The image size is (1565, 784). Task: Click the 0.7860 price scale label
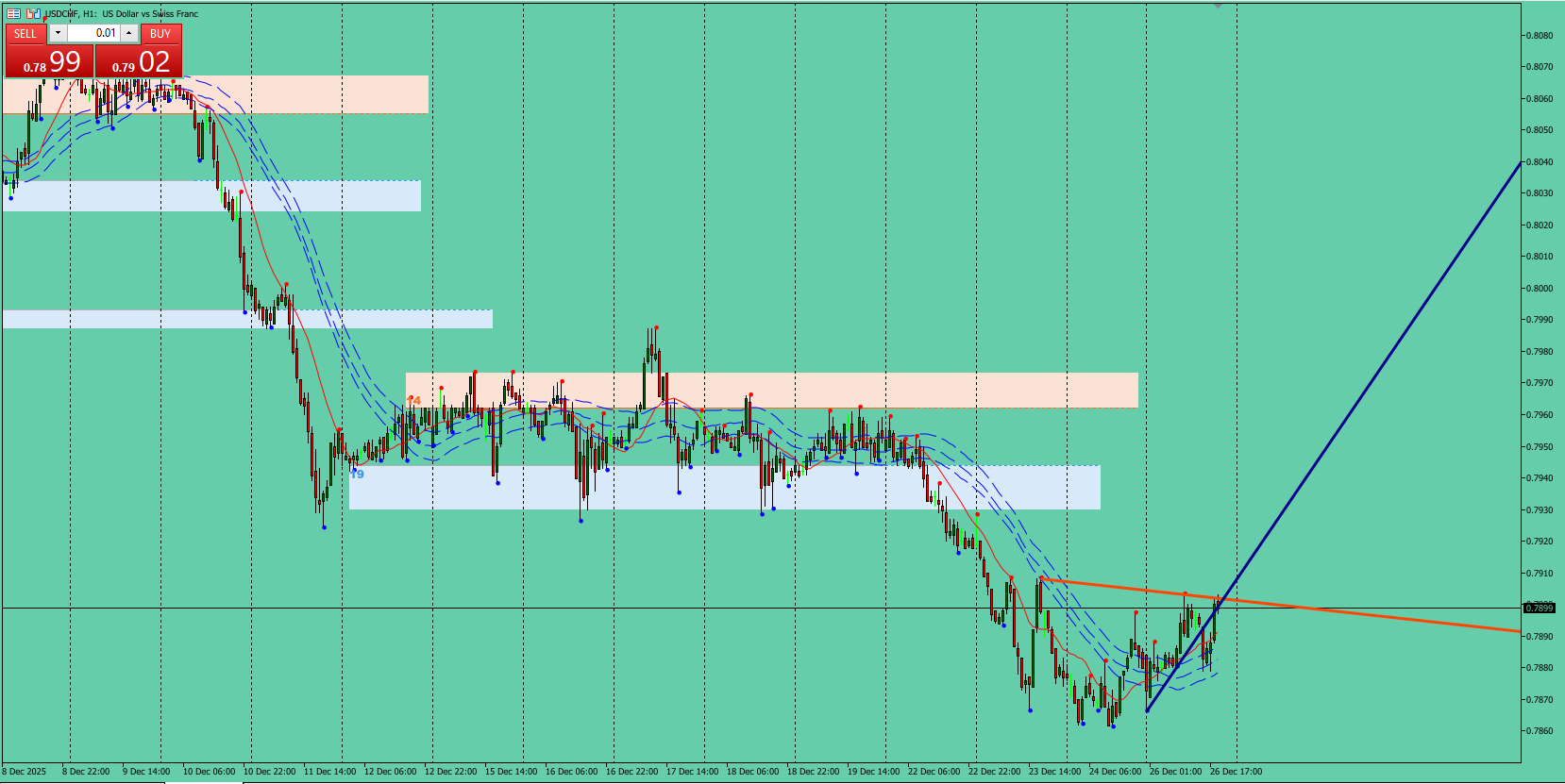point(1540,731)
